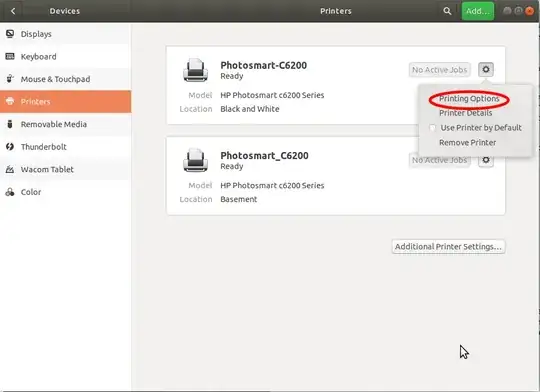Click the Photosmart_C6200 printer name
The image size is (540, 392).
coord(264,155)
